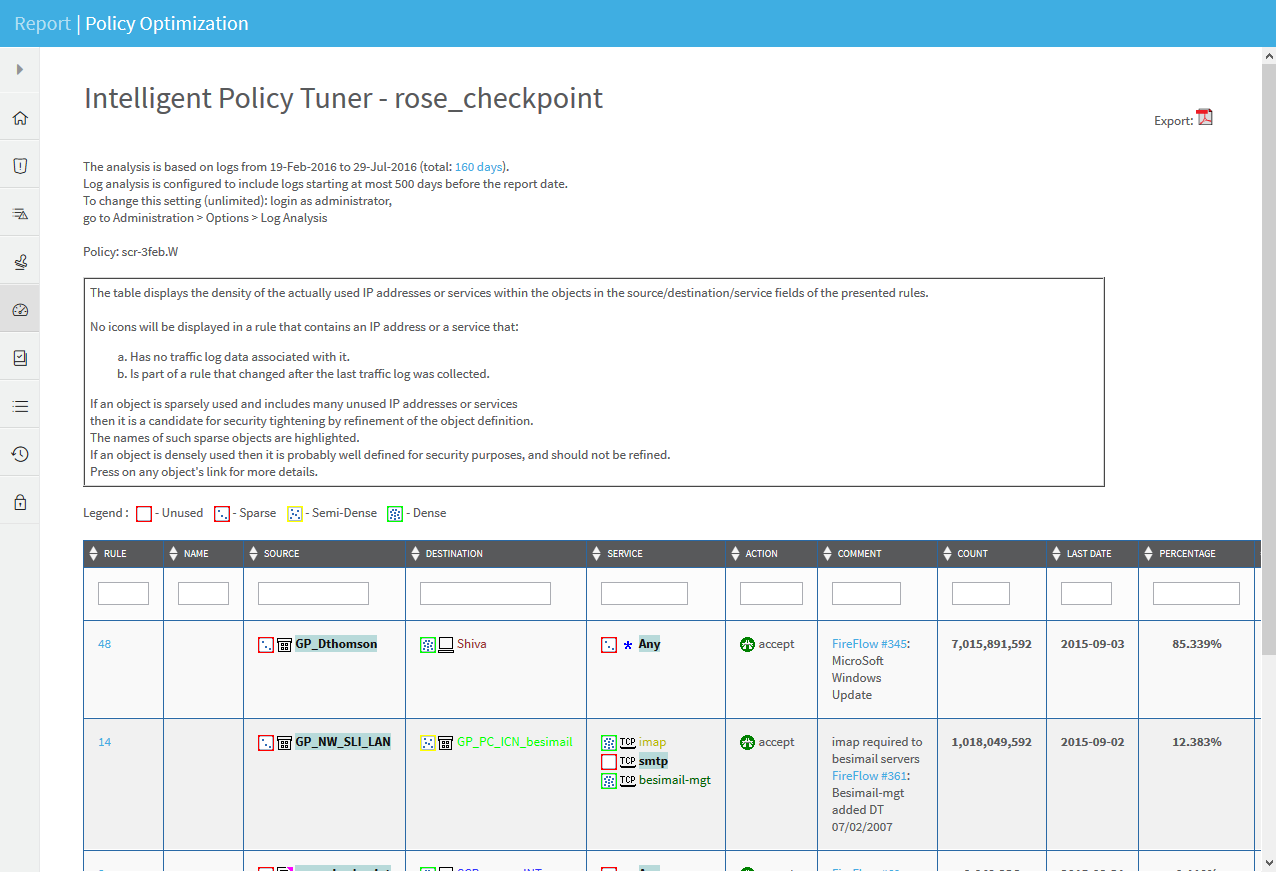This screenshot has width=1276, height=872.
Task: Click the stamp icon in sidebar
Action: 20,262
